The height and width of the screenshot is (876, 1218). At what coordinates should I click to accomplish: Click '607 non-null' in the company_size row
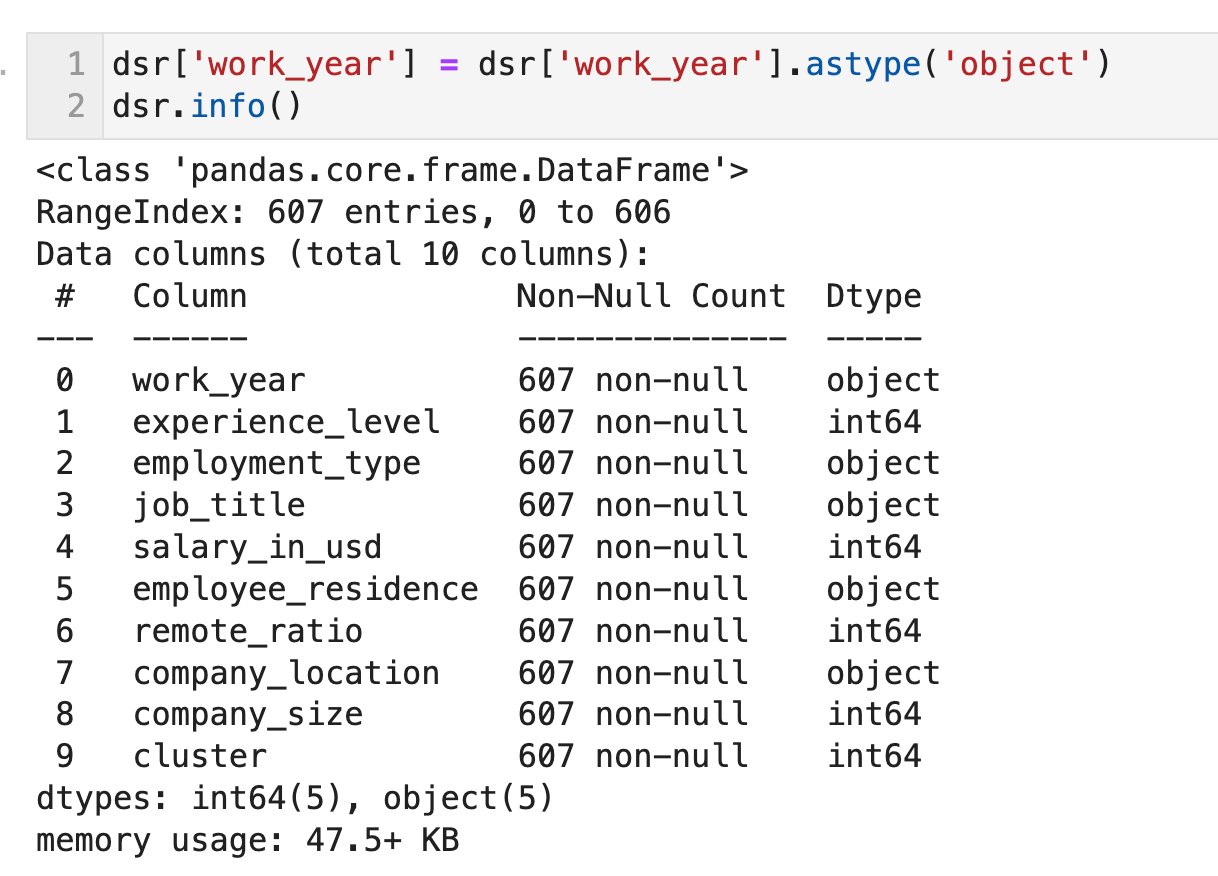pos(632,714)
